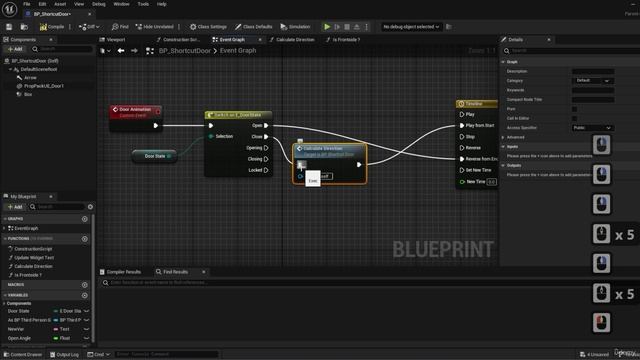The width and height of the screenshot is (640, 360).
Task: Switch to the Construction Script tab
Action: point(178,40)
